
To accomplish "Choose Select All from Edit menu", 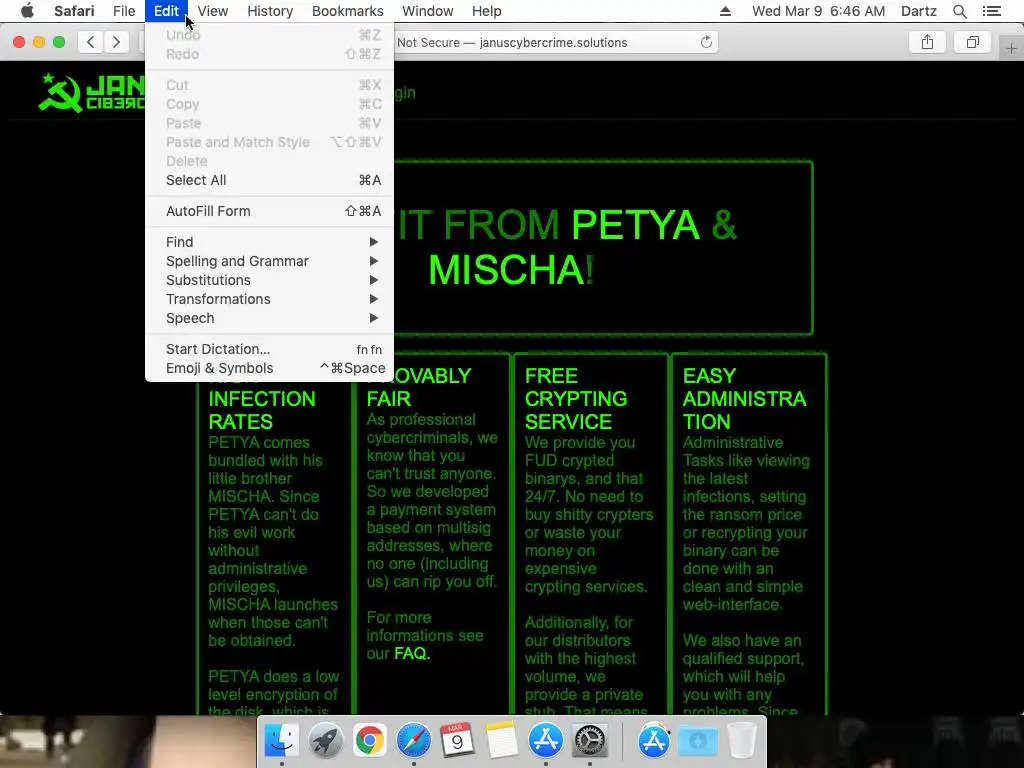I will coord(270,180).
